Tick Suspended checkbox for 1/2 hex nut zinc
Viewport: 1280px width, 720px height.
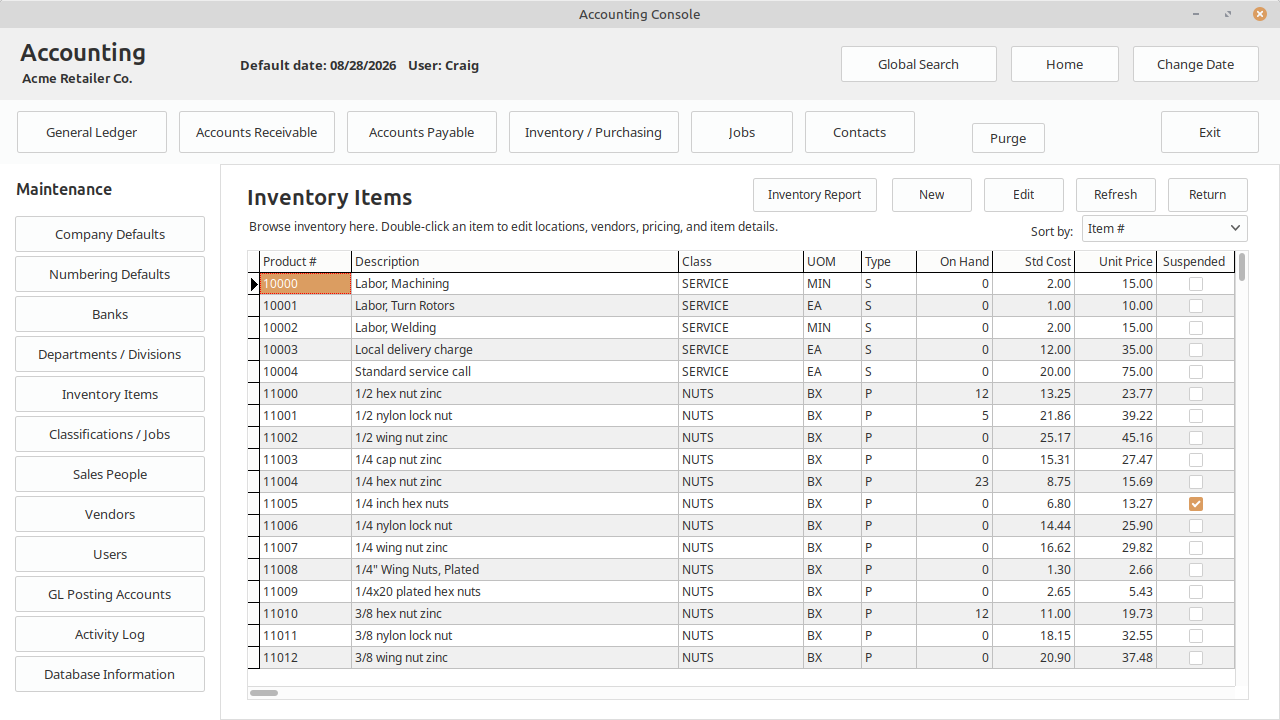(1195, 394)
